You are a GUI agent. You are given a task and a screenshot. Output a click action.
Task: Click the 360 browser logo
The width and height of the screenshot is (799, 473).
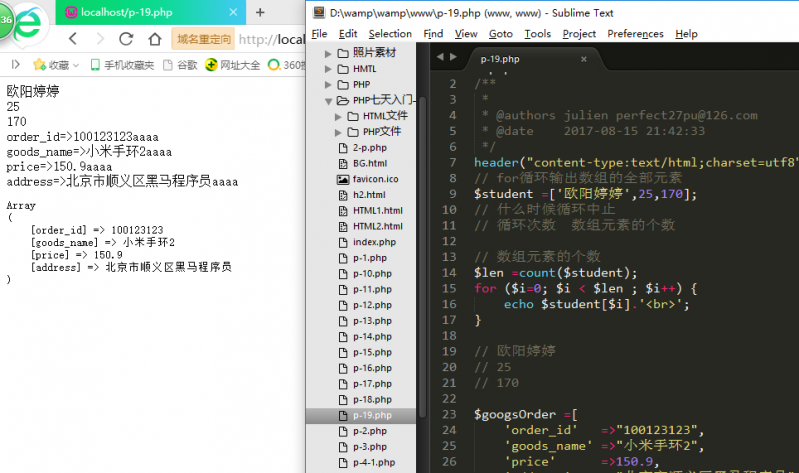coord(22,26)
